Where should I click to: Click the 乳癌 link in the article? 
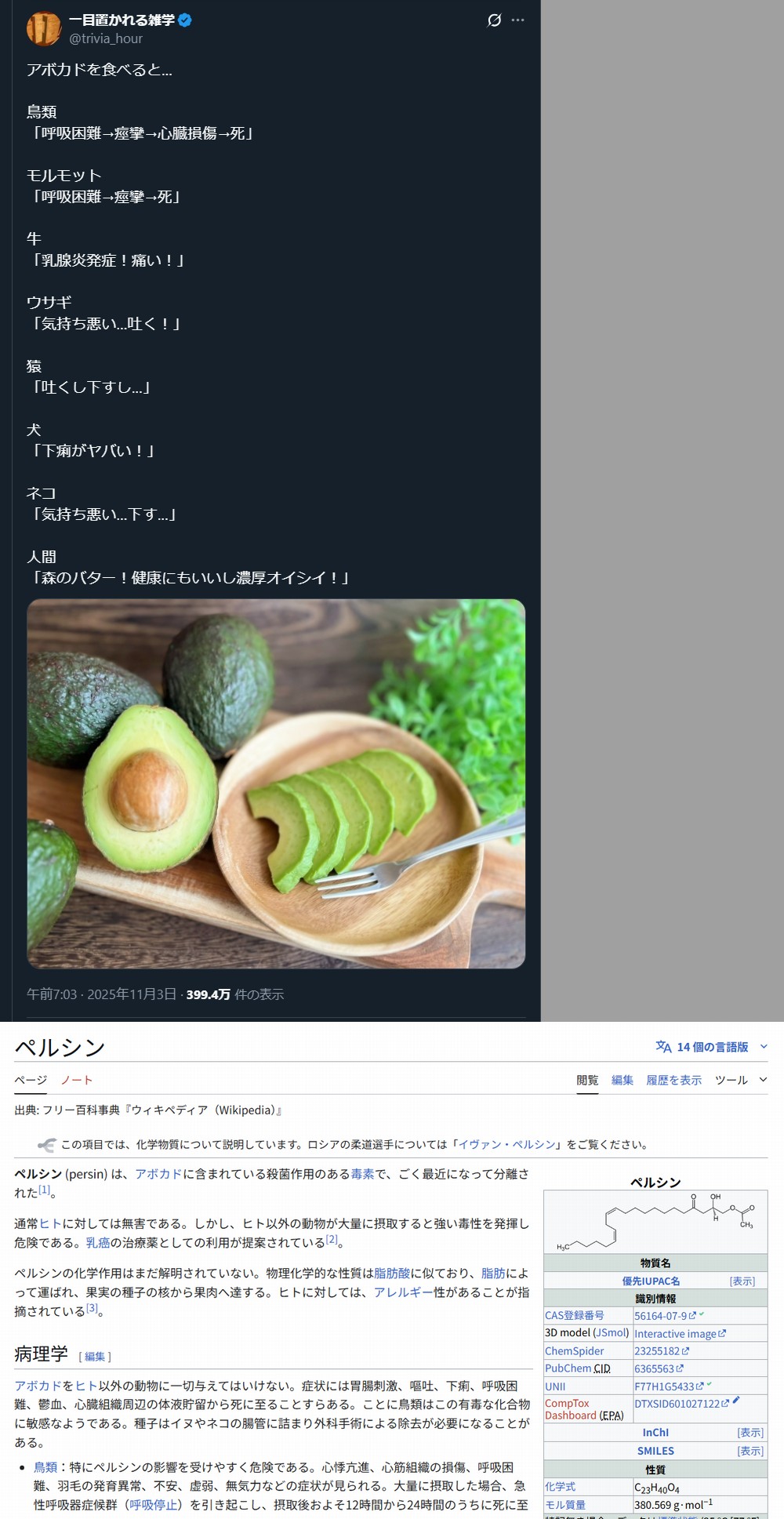click(x=98, y=1243)
